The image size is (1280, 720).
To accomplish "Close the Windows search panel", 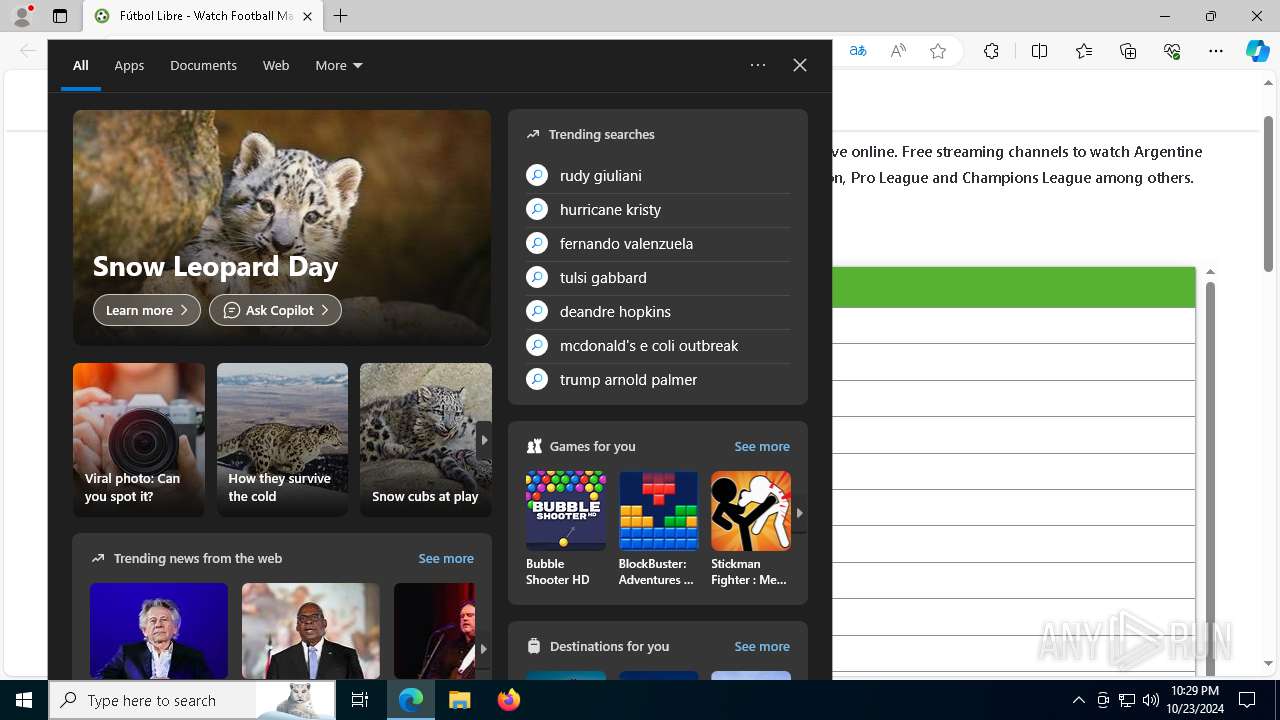I will click(800, 65).
